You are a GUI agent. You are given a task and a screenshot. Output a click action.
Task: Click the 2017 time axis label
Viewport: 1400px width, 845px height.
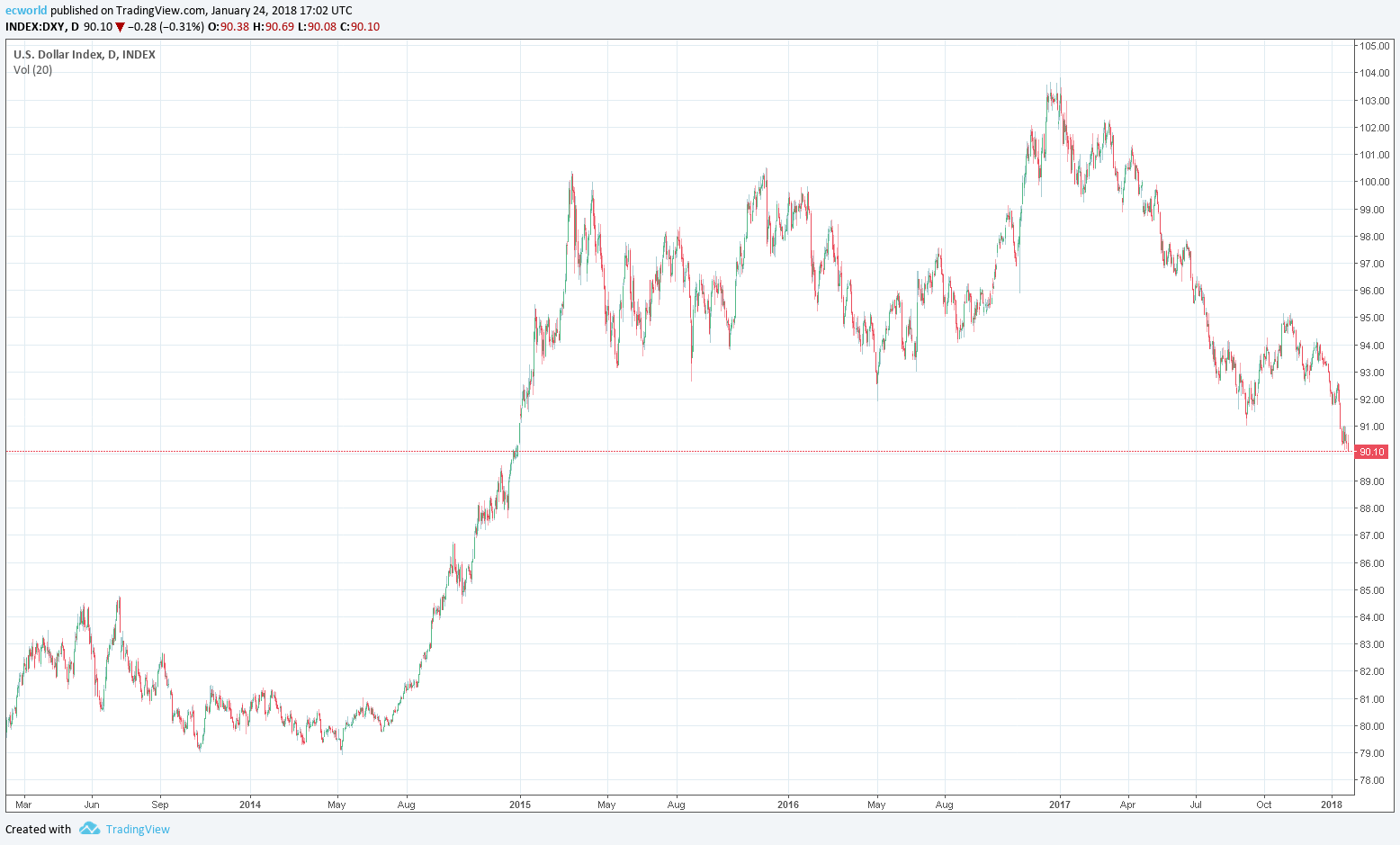[x=1060, y=805]
